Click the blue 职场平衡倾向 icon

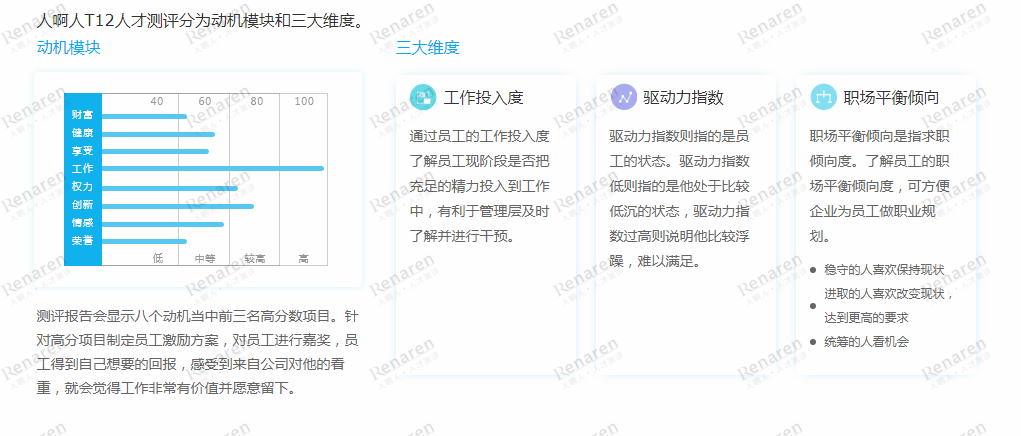point(823,97)
